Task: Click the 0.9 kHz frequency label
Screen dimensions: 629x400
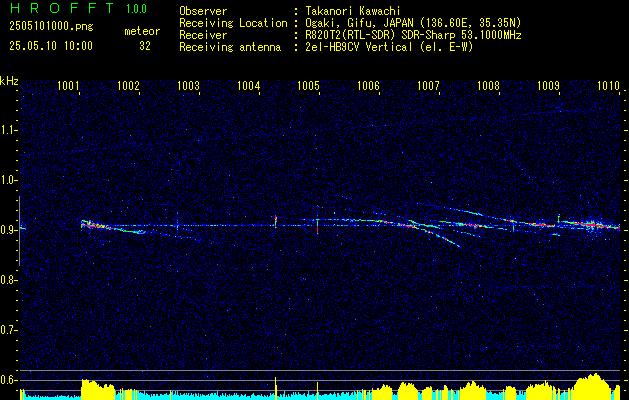Action: click(8, 230)
